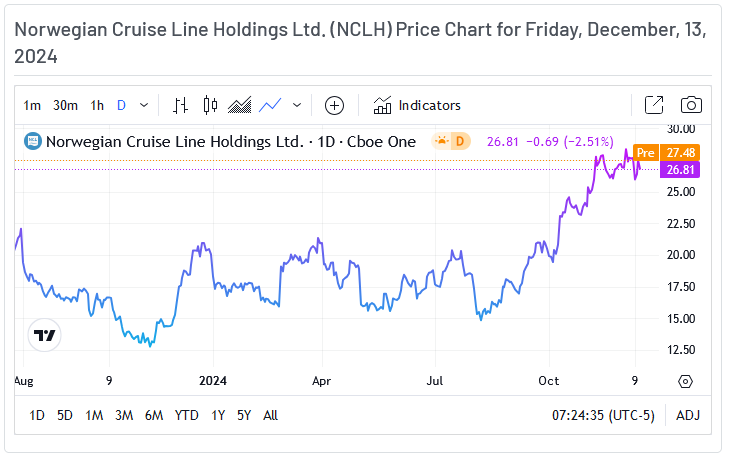Screen dimensions: 729x459
Task: Click the compare/add symbol plus icon
Action: pyautogui.click(x=334, y=105)
